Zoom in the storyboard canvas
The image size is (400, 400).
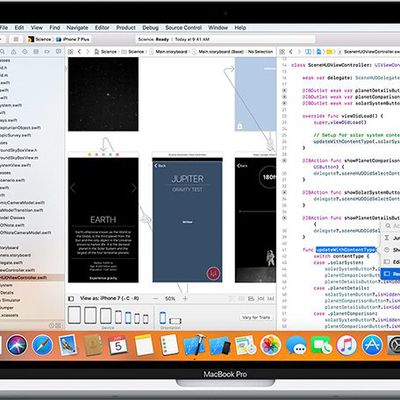coord(185,299)
